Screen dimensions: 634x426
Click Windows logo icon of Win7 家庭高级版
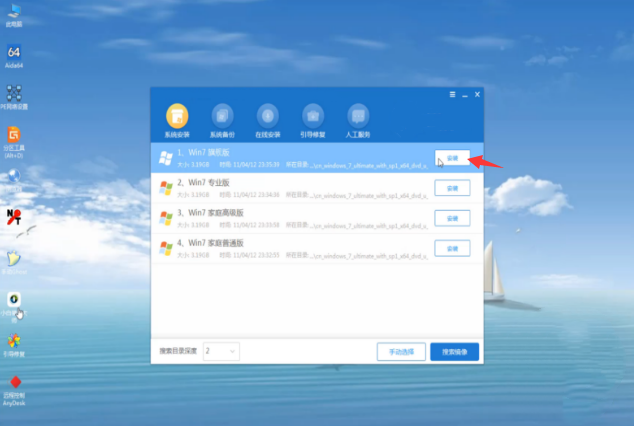pos(166,218)
